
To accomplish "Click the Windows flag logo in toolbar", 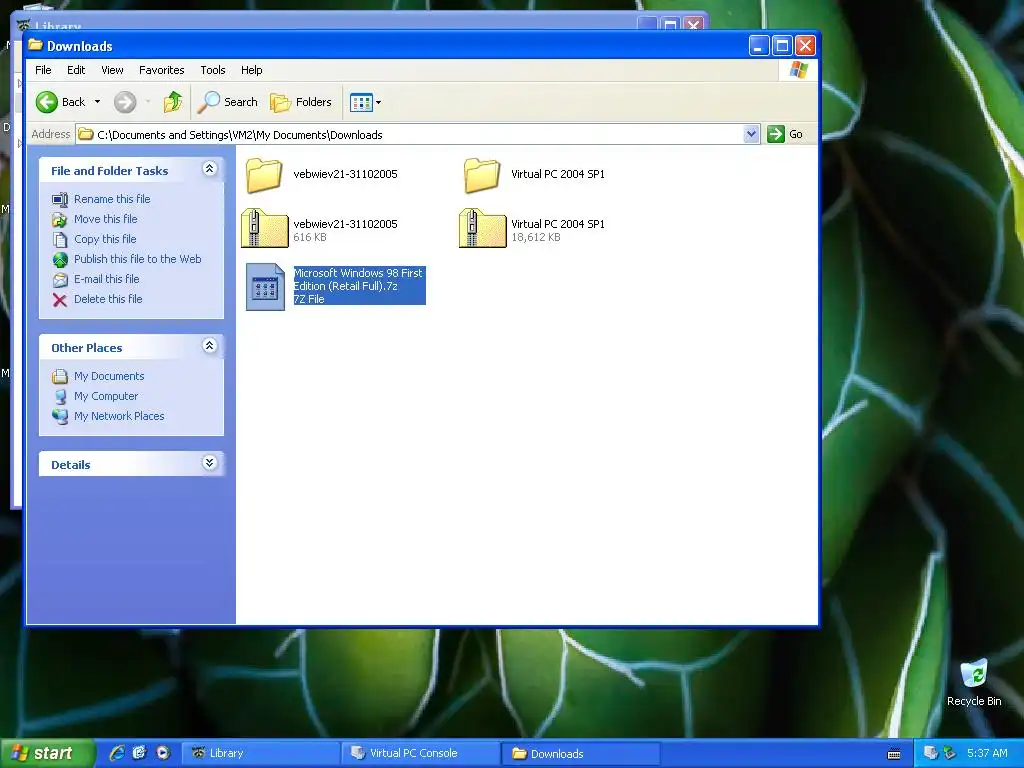I will click(x=799, y=70).
